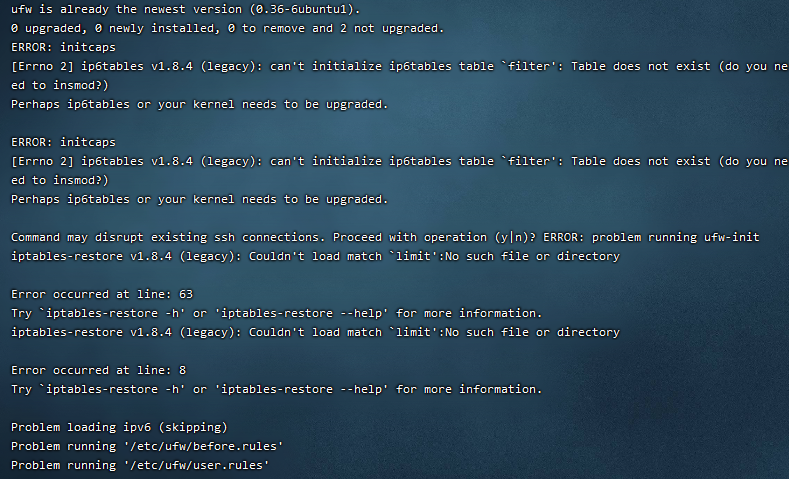789x479 pixels.
Task: Click the first 'ERROR: initcaps' message
Action: pyautogui.click(x=63, y=47)
